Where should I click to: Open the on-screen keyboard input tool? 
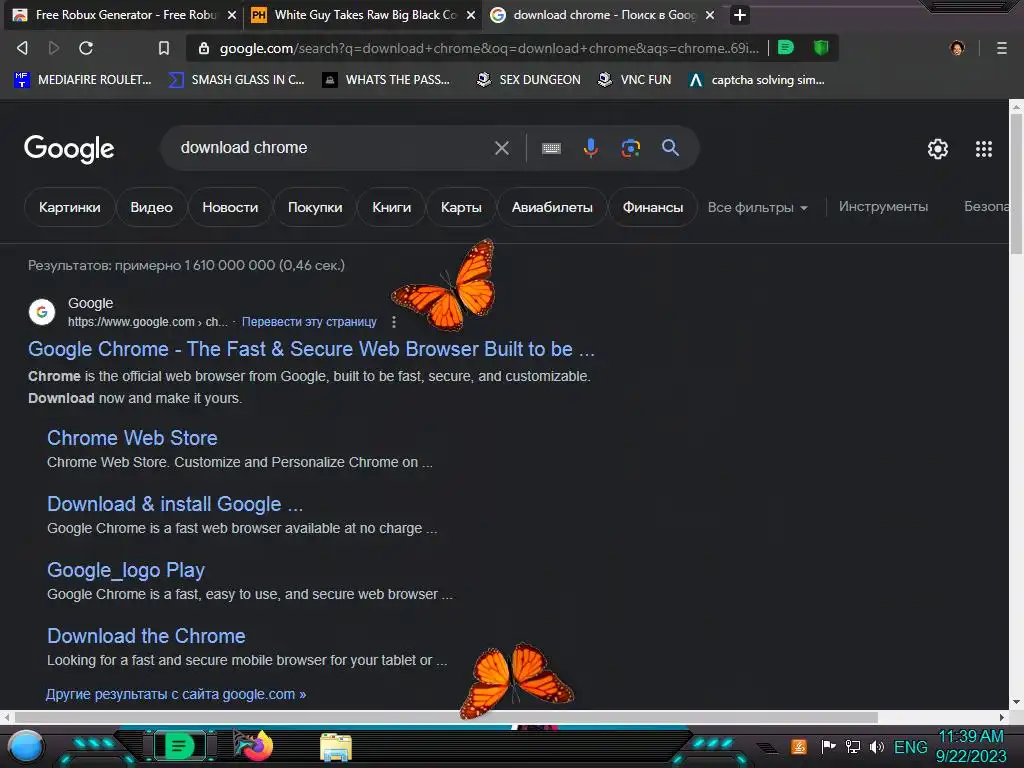[x=551, y=148]
